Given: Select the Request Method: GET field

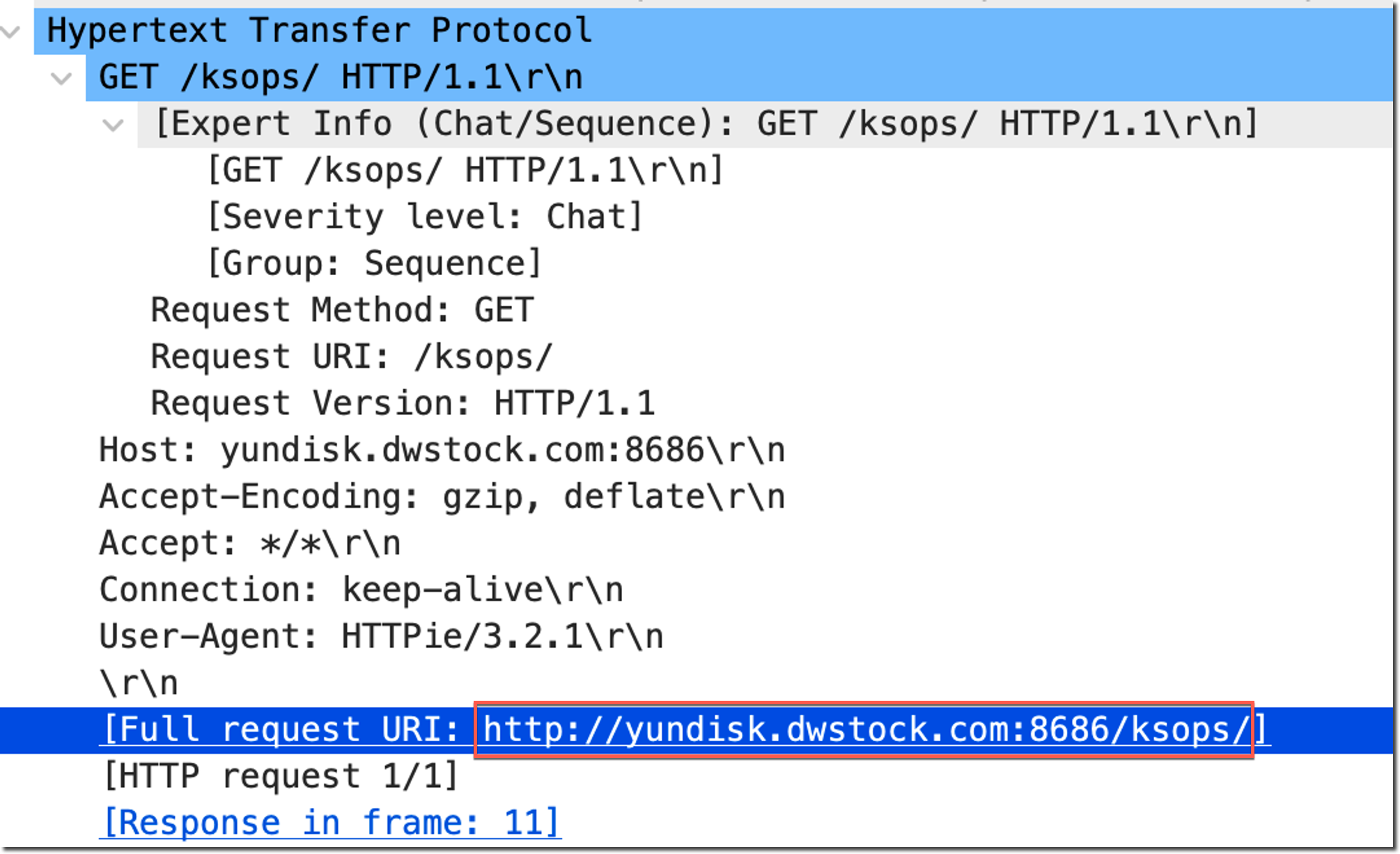Looking at the screenshot, I should tap(342, 311).
